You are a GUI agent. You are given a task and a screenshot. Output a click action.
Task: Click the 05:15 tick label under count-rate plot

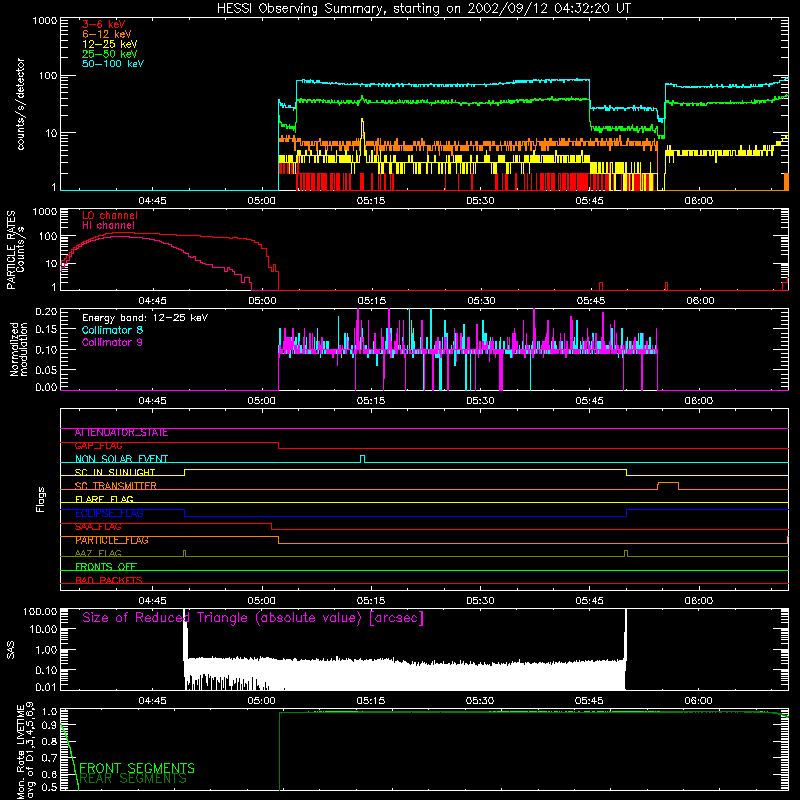pyautogui.click(x=371, y=201)
